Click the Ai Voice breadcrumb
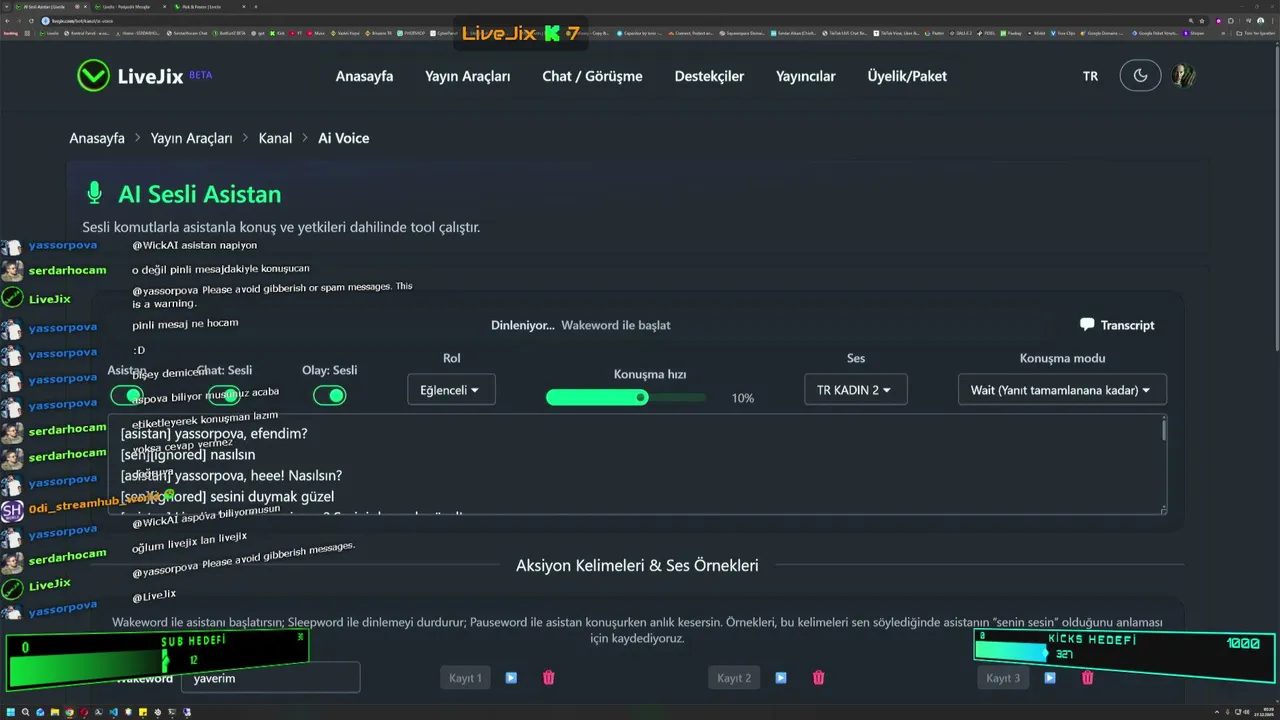Image resolution: width=1280 pixels, height=720 pixels. click(x=344, y=138)
